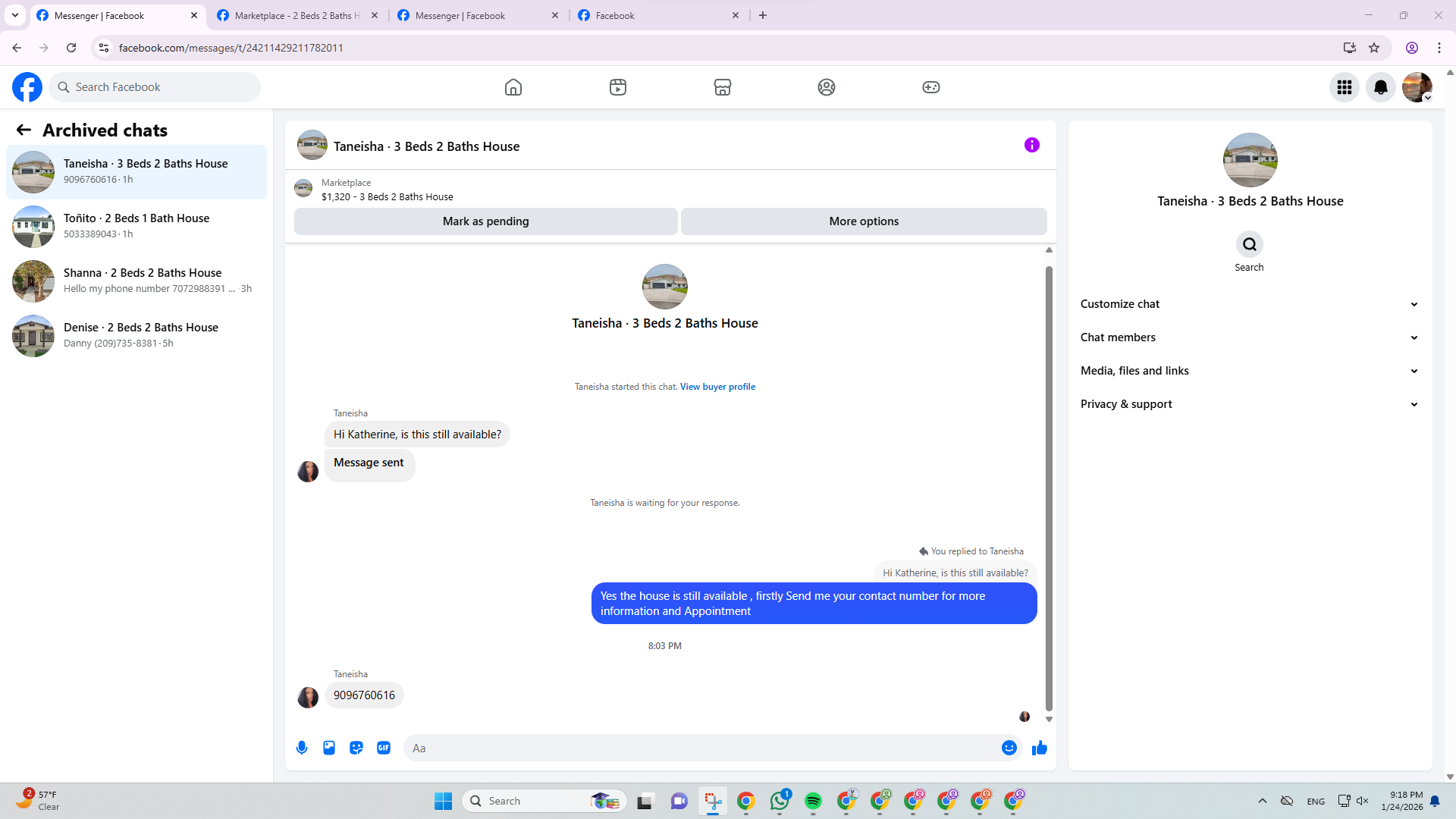Open Spotify from the taskbar

point(813,801)
